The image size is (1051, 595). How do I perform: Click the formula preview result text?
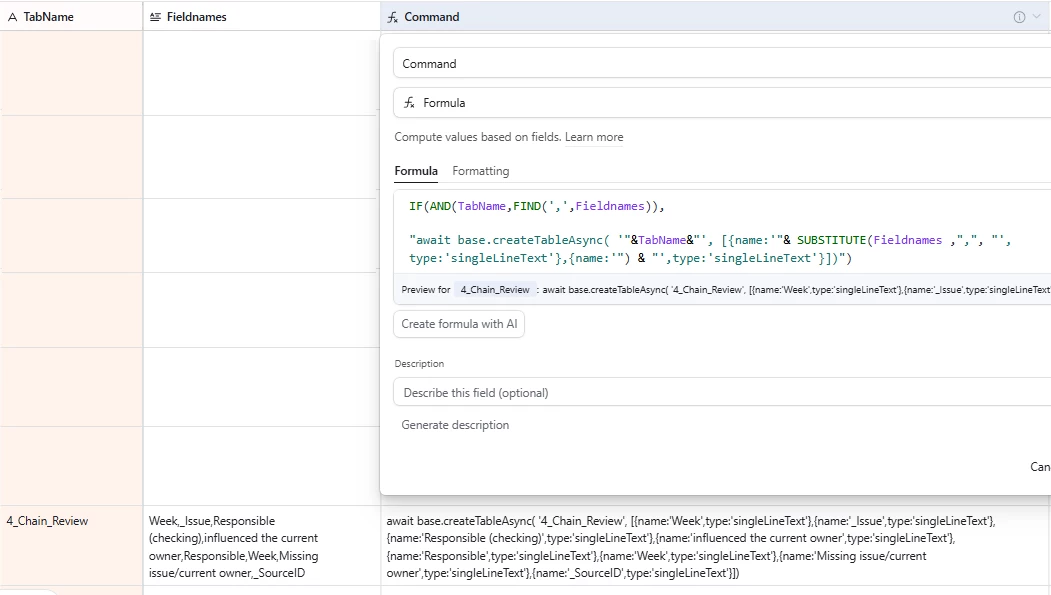click(x=796, y=289)
